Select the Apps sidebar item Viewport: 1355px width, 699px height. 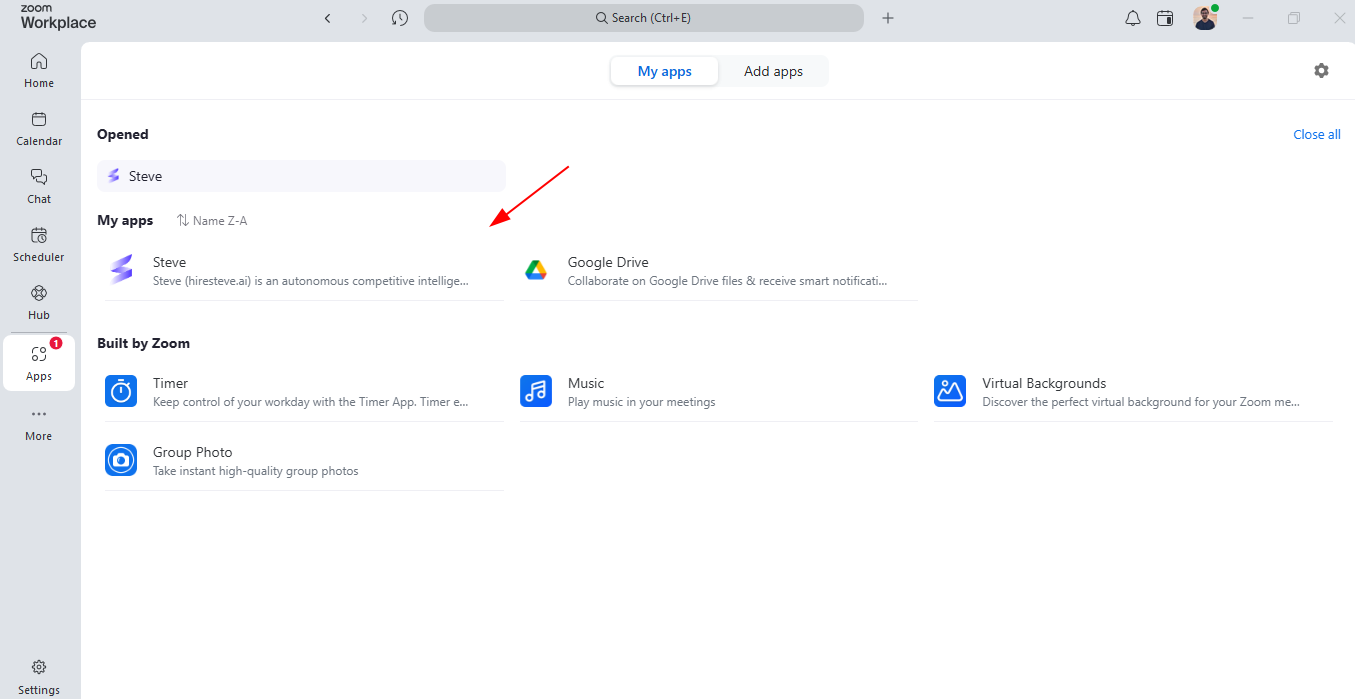click(x=39, y=363)
